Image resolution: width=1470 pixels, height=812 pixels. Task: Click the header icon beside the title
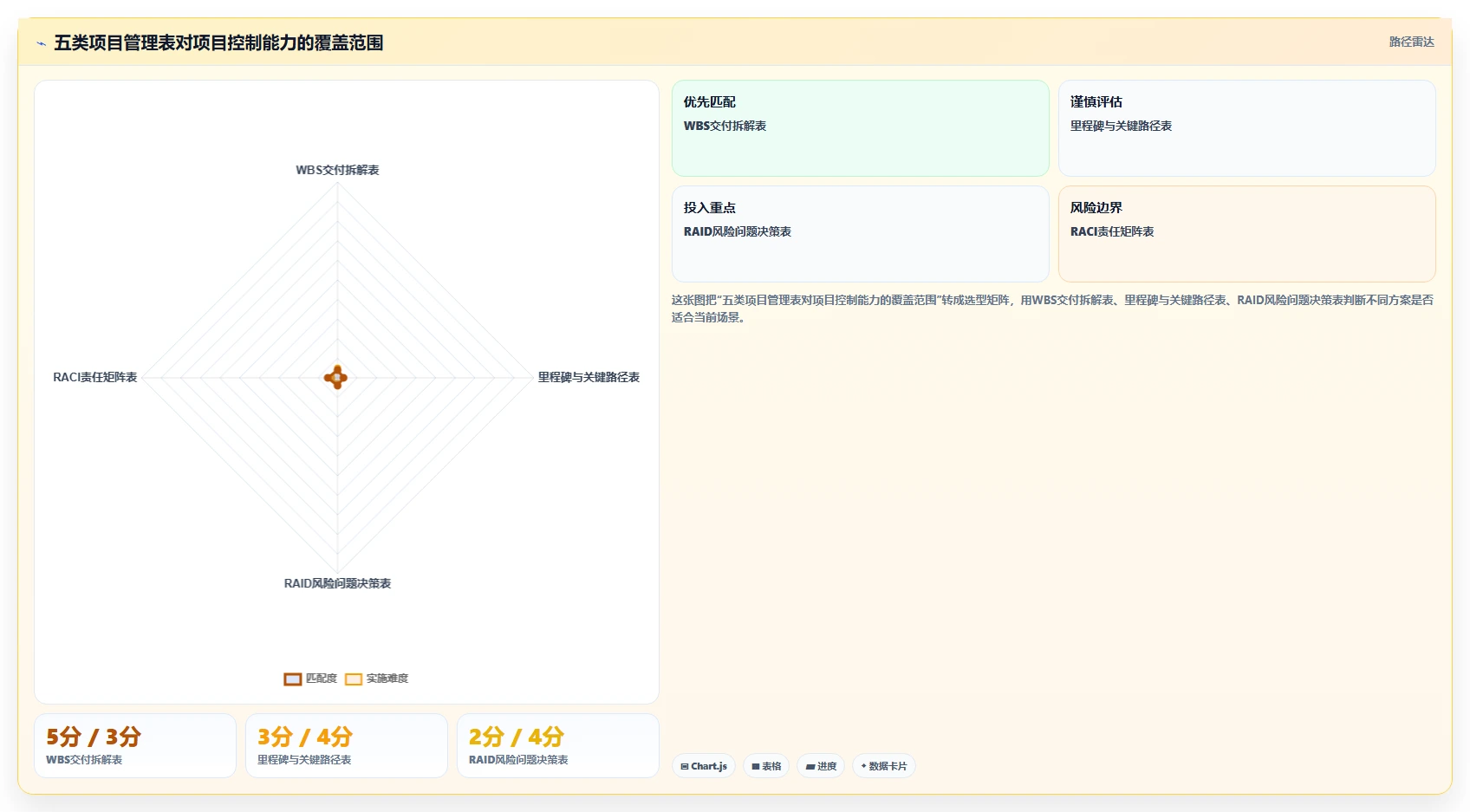point(41,43)
